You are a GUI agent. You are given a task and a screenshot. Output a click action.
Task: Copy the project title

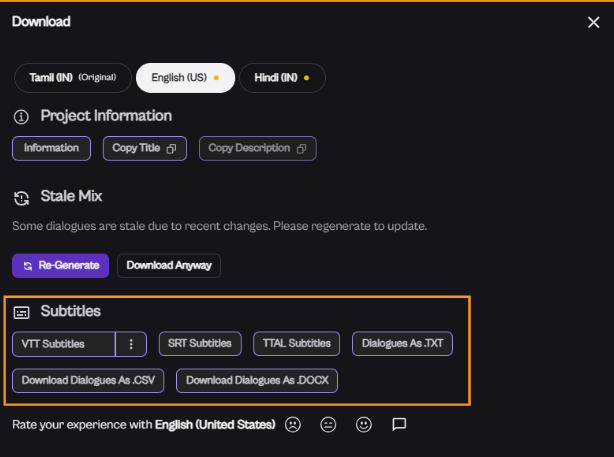[x=145, y=149]
